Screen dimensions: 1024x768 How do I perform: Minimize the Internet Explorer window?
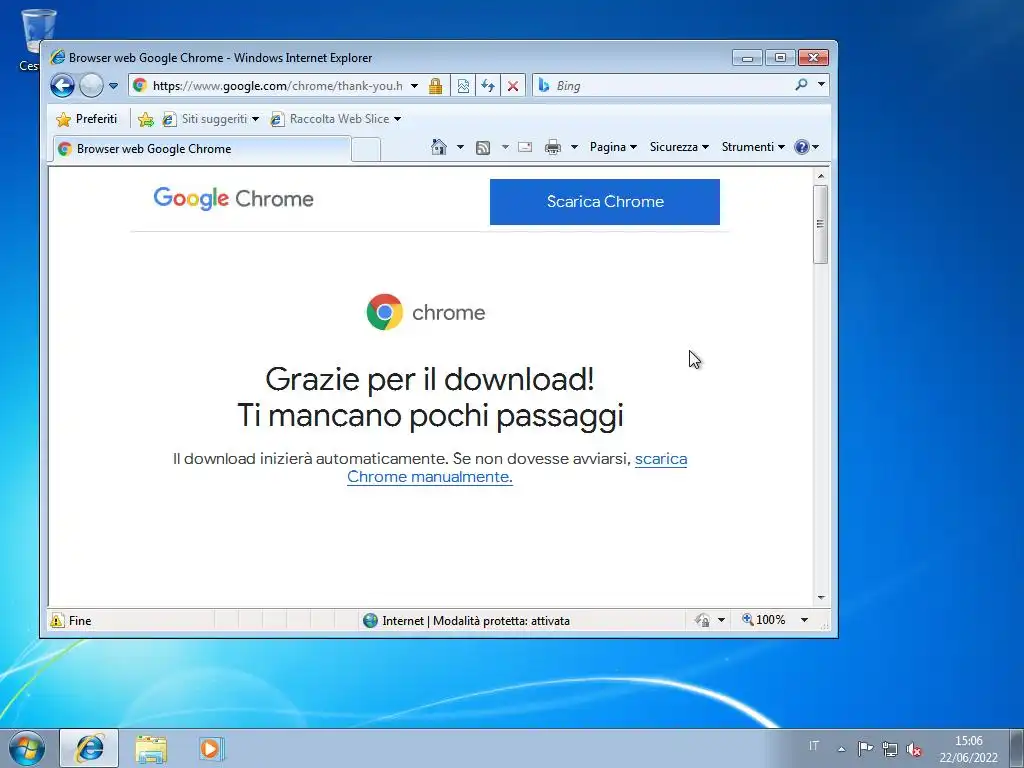point(748,58)
